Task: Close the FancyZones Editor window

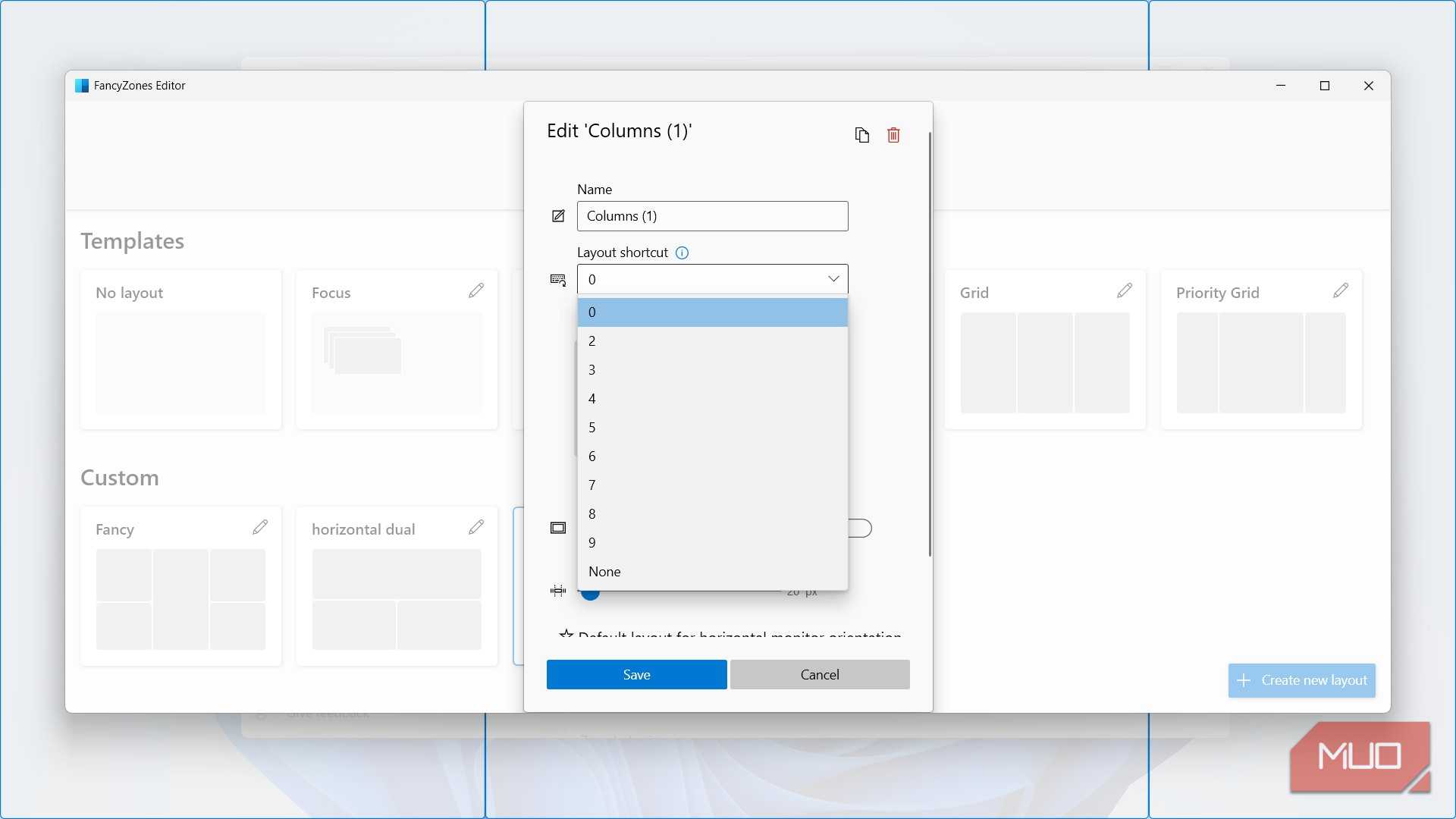Action: click(1369, 86)
